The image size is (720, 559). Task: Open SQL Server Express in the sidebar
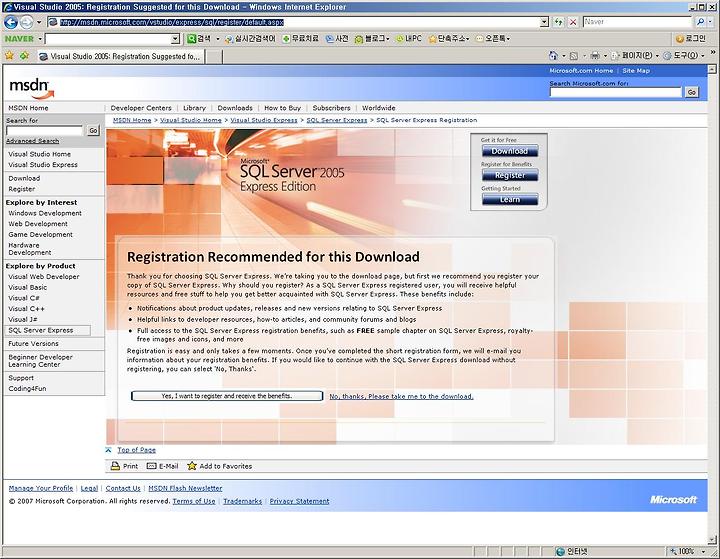click(41, 330)
